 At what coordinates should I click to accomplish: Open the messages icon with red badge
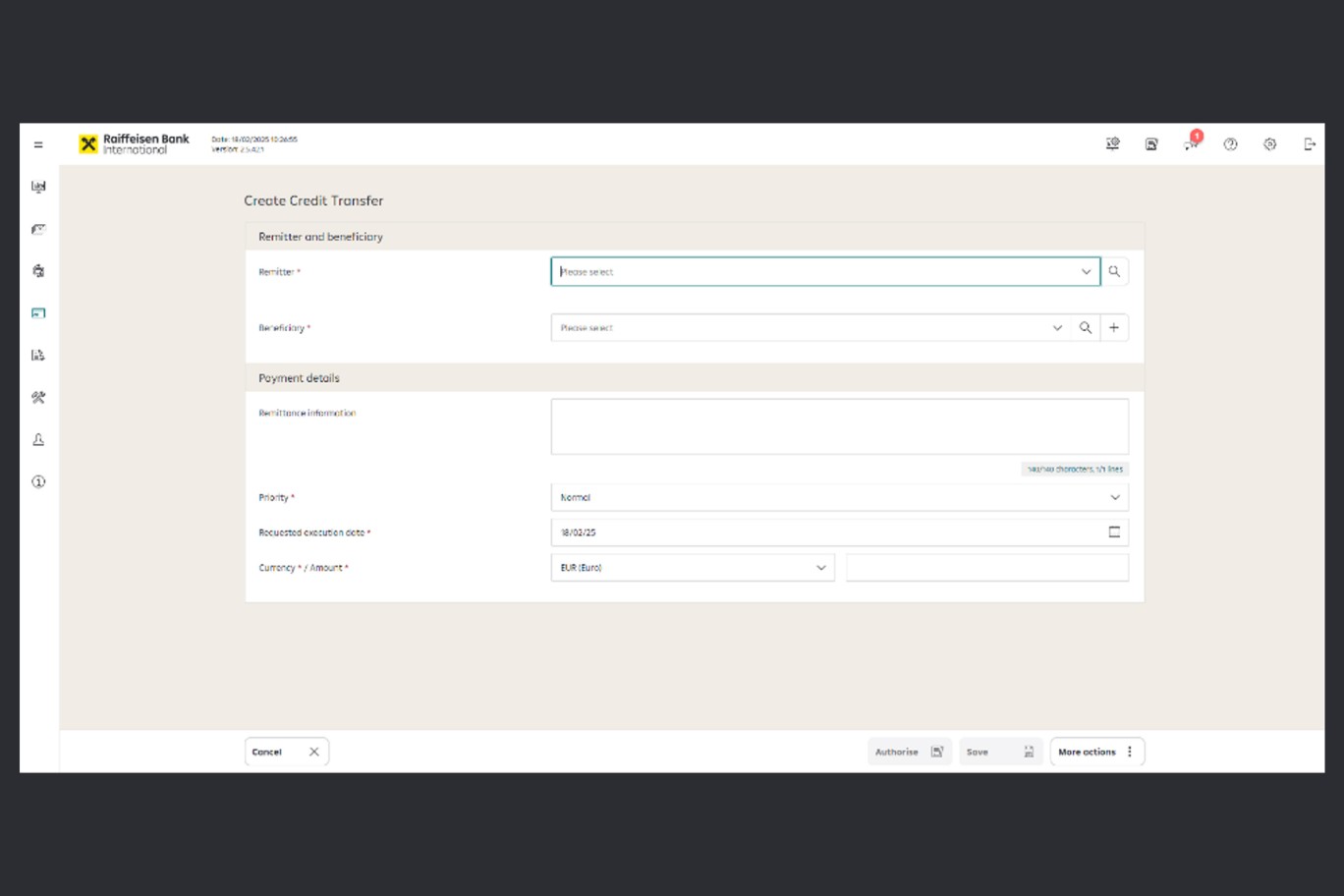(1192, 142)
